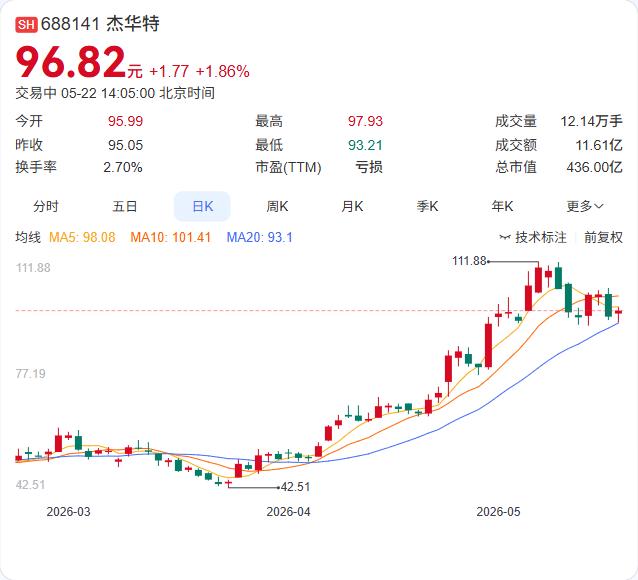Toggle 技术标注 technical annotations
Screen dimensions: 638x580
pyautogui.click(x=540, y=237)
